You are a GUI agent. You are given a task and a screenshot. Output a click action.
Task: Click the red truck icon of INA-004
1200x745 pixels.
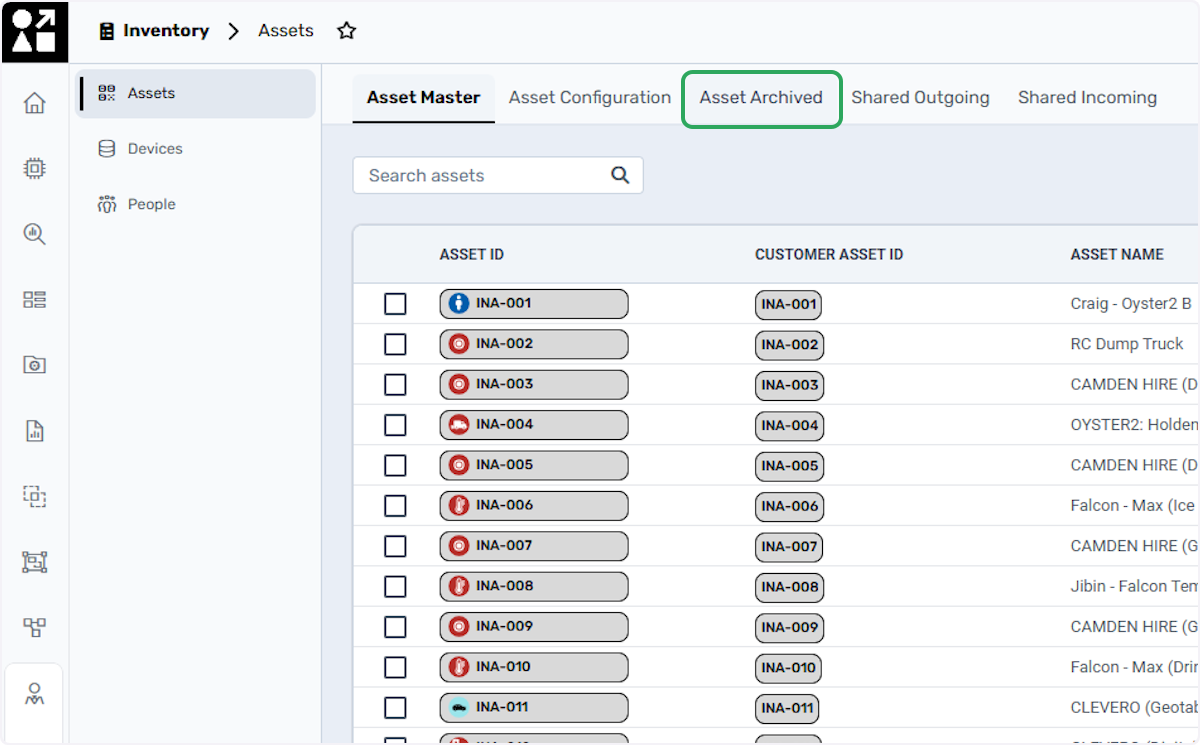(x=459, y=424)
